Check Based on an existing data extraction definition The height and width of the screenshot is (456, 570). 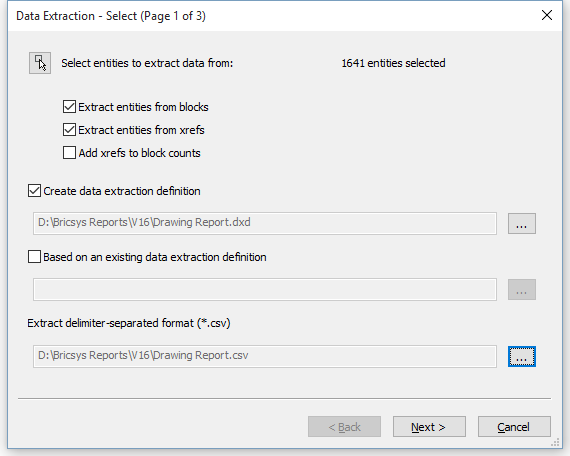click(34, 257)
